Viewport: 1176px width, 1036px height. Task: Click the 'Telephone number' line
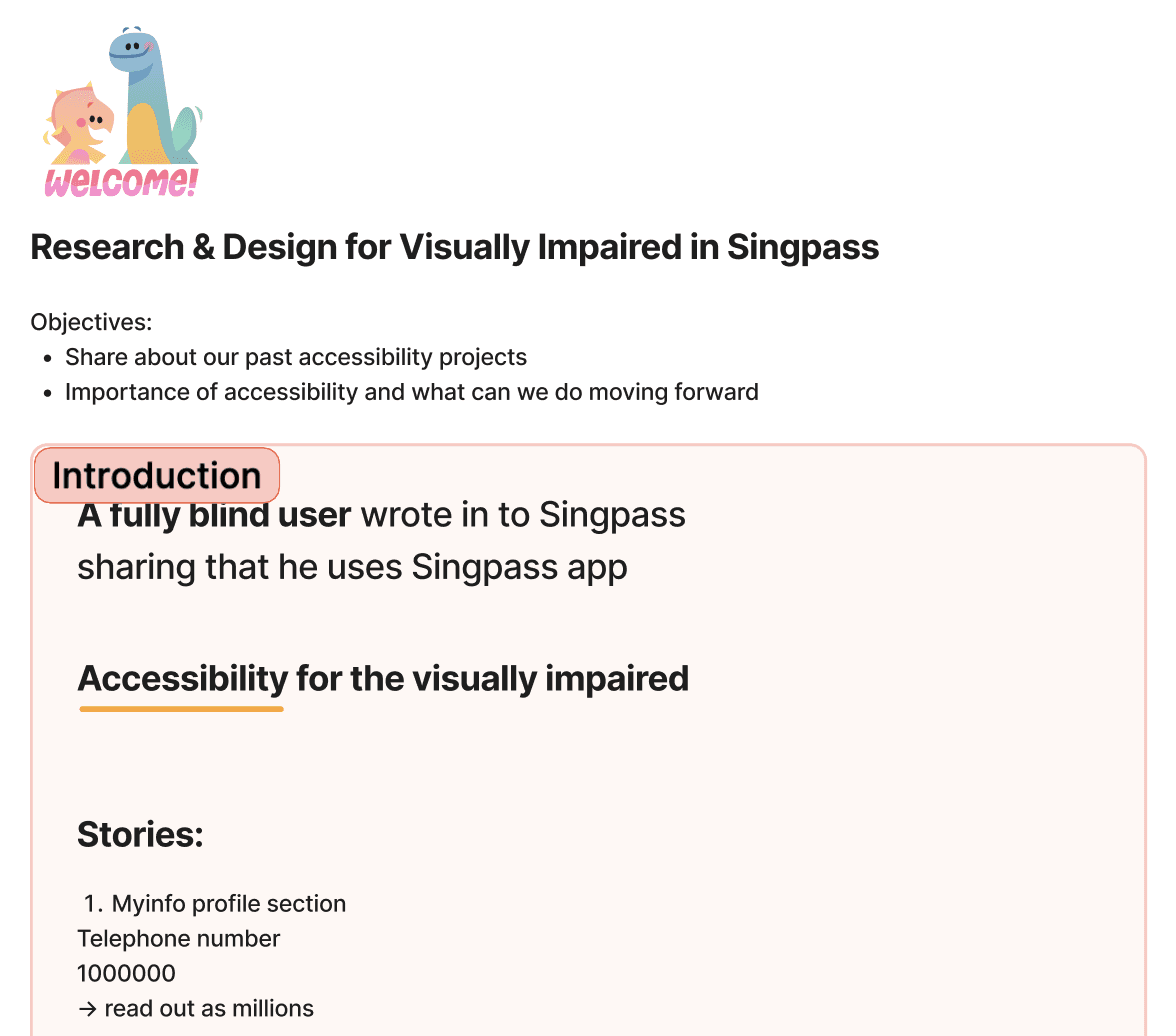pyautogui.click(x=178, y=938)
